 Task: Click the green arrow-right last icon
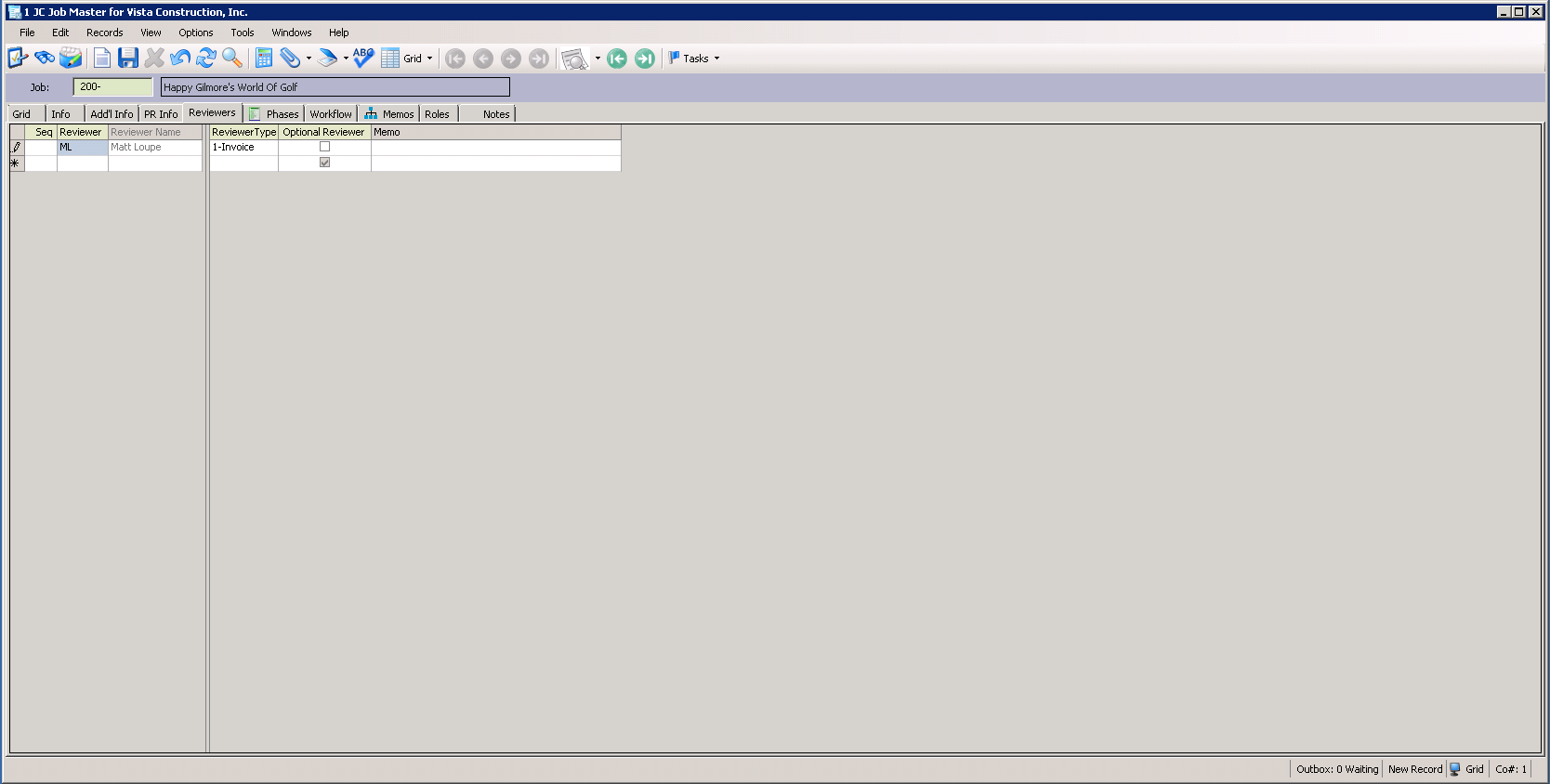click(645, 59)
